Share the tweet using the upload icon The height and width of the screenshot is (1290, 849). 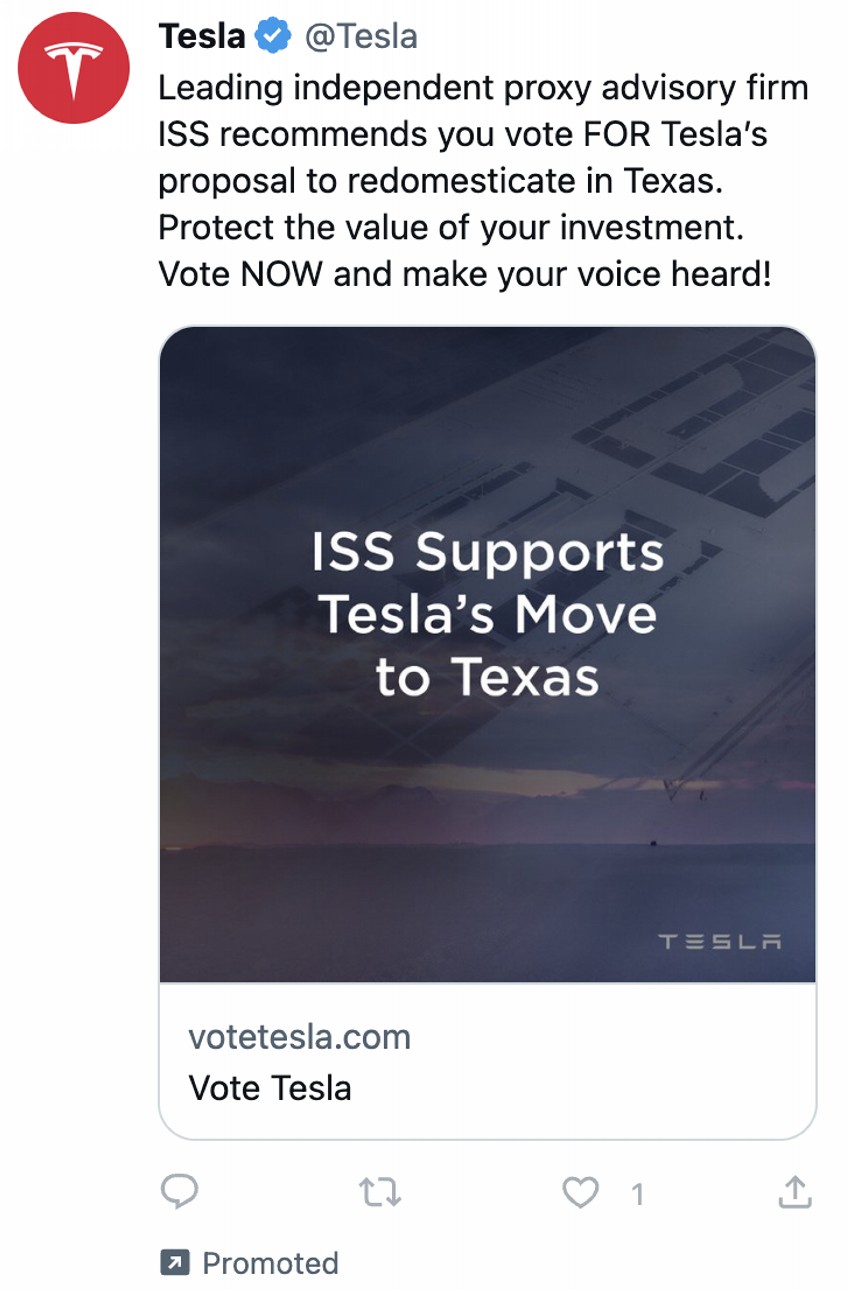(x=794, y=1190)
